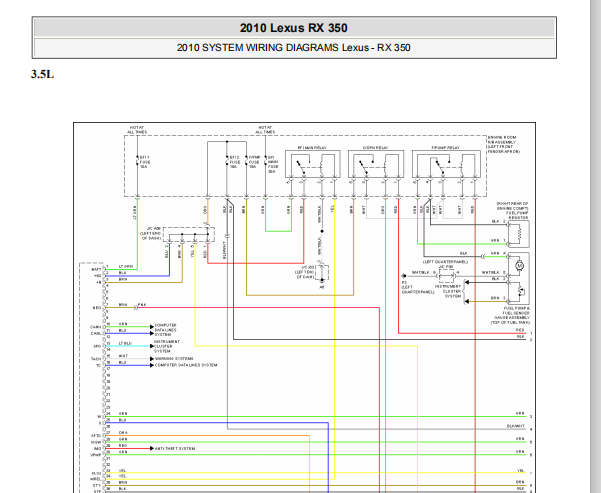Click the '3.5L' section heading
Screen dimensions: 601x493
(x=43, y=74)
